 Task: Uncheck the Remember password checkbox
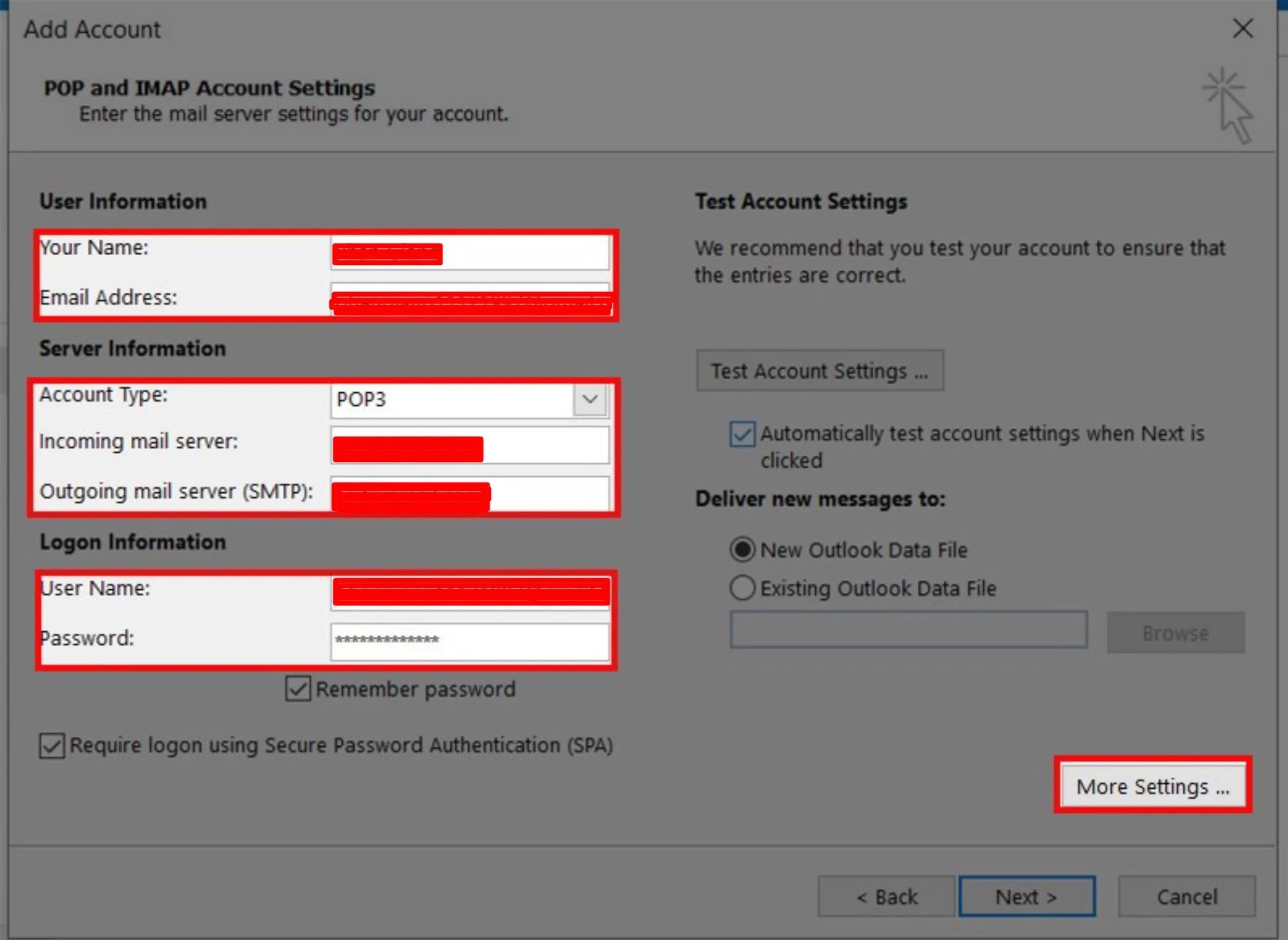(x=297, y=689)
